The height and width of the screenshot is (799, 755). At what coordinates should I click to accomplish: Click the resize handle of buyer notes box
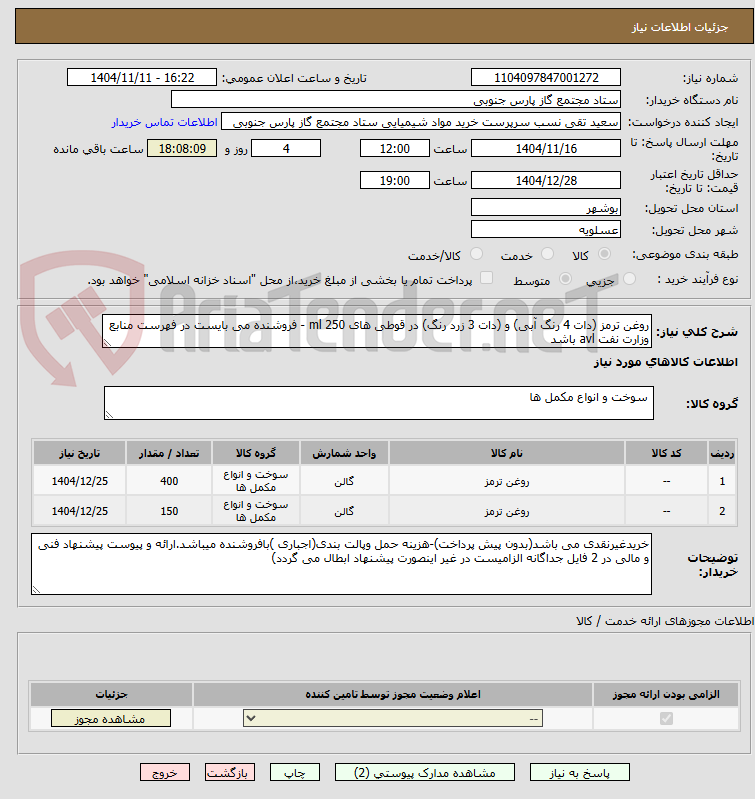[36, 590]
